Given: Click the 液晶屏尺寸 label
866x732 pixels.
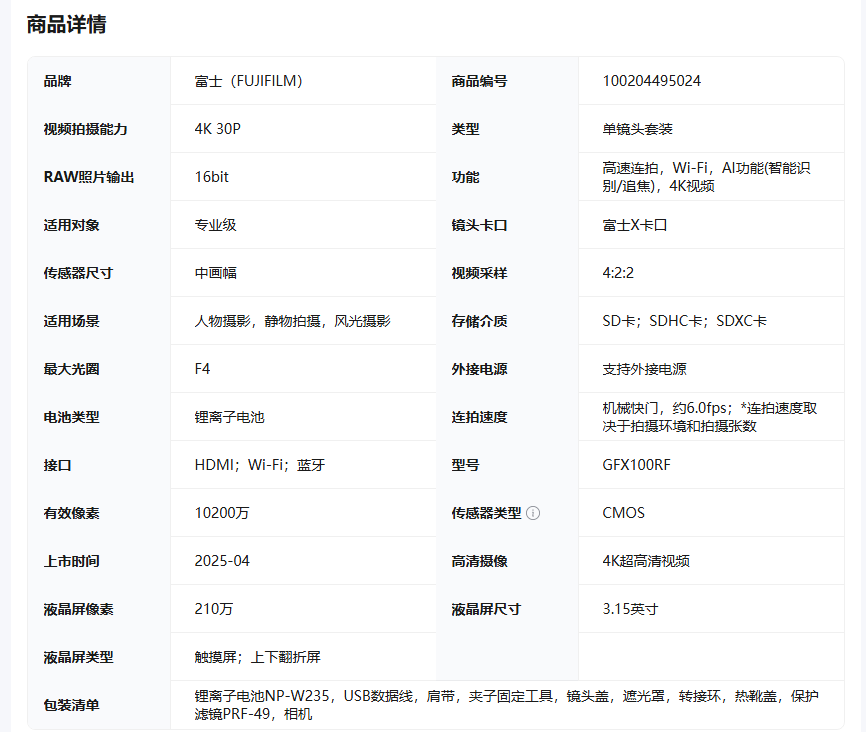Looking at the screenshot, I should click(x=486, y=610).
